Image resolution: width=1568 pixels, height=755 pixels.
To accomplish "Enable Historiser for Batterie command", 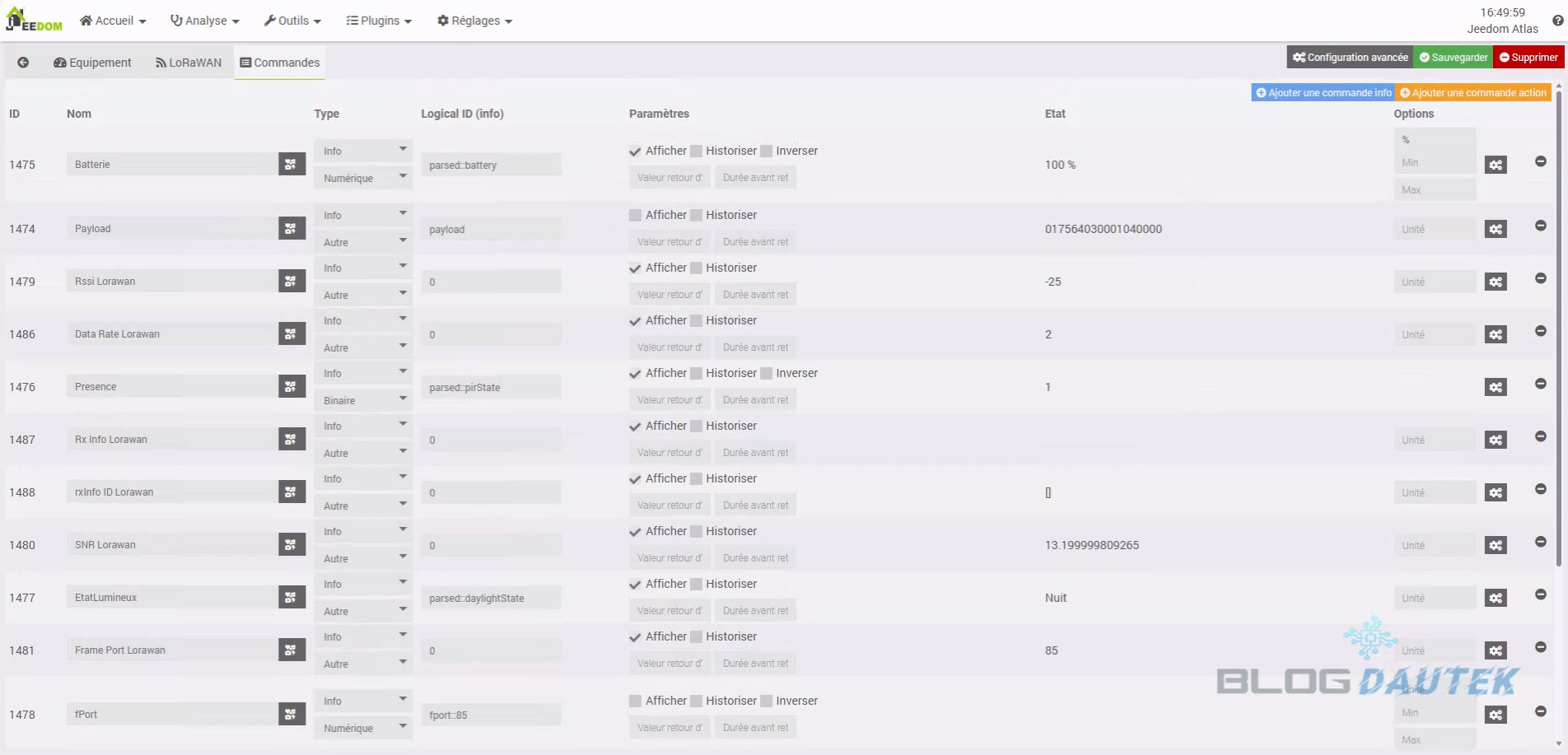I will (697, 151).
